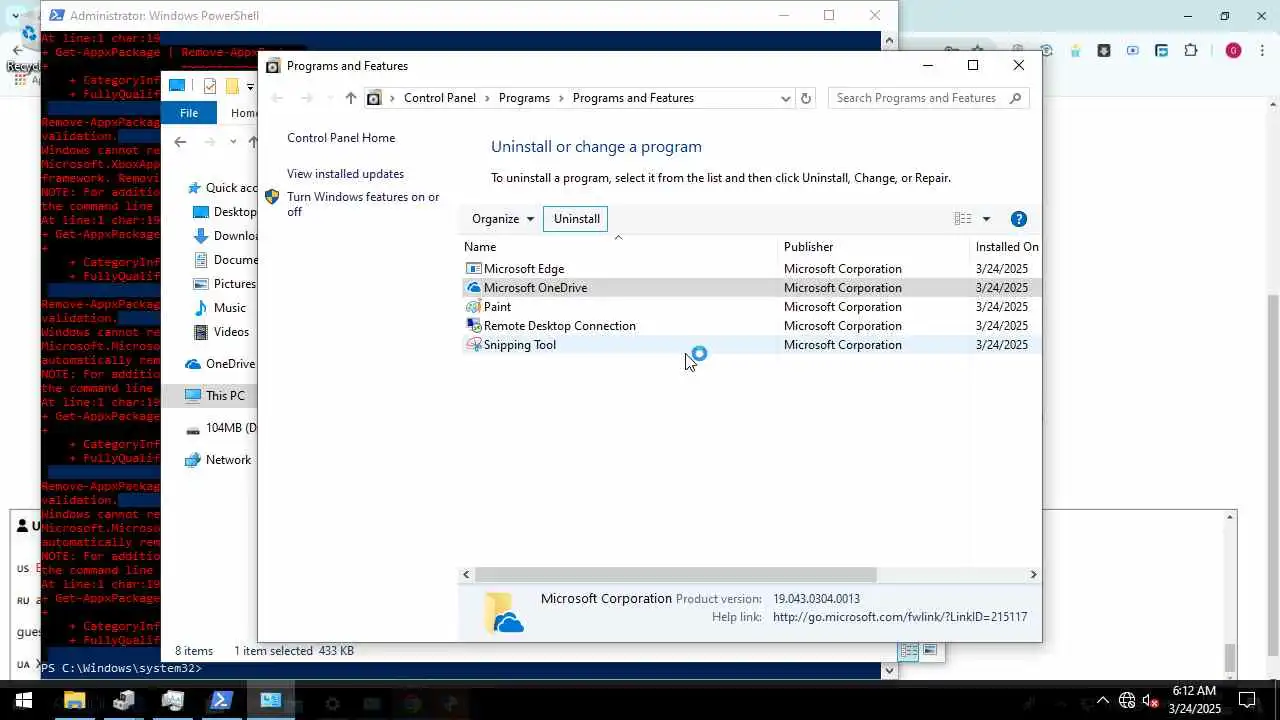This screenshot has width=1280, height=720.
Task: Show hidden system tray icons
Action: [x=1103, y=701]
